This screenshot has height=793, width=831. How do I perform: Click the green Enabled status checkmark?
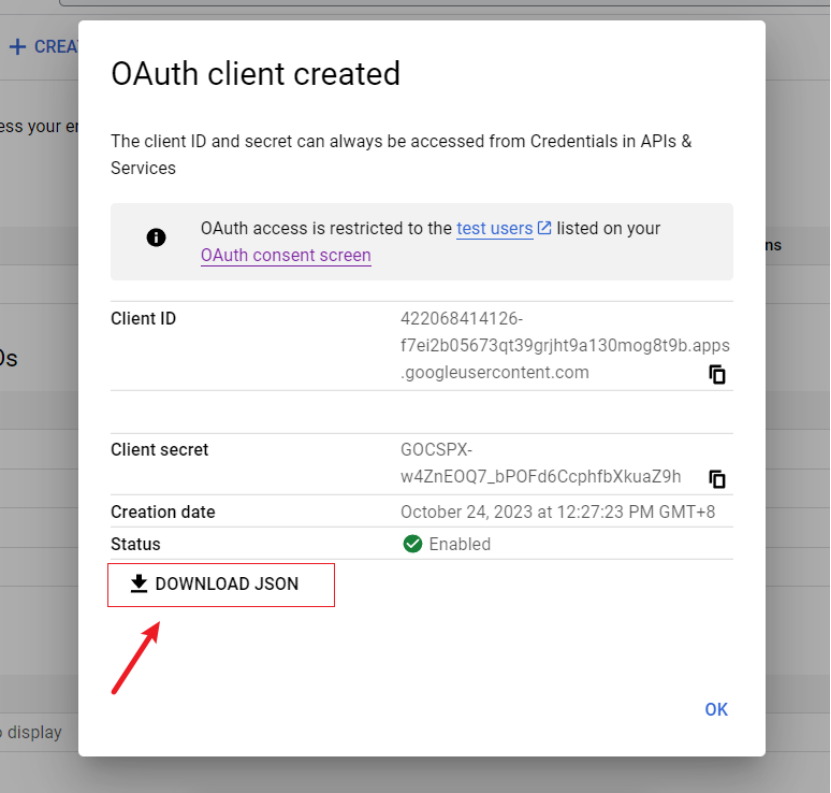412,544
